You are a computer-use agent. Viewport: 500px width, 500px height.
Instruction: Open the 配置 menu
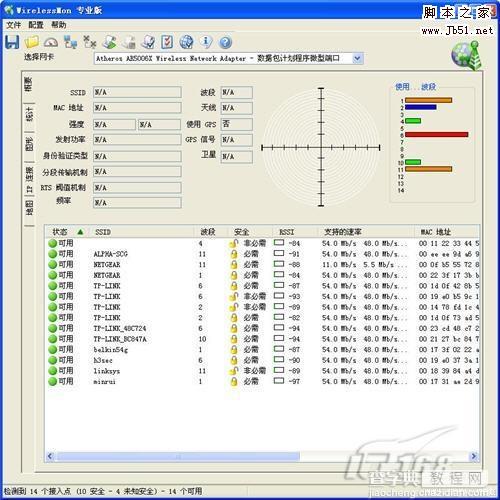point(36,25)
